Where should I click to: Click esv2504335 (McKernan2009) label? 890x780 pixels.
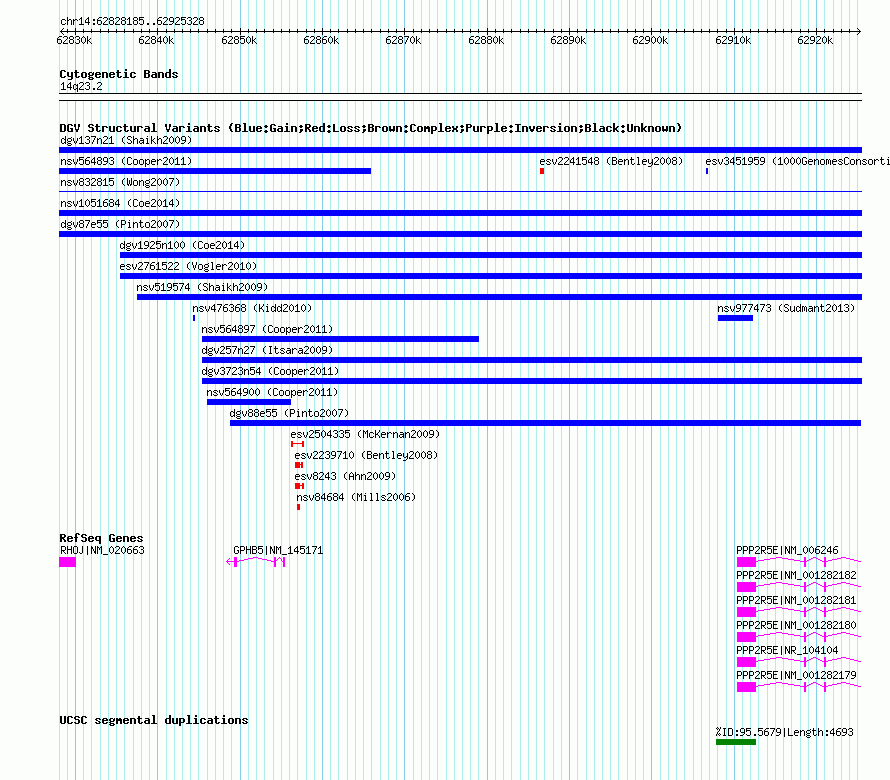coord(365,434)
